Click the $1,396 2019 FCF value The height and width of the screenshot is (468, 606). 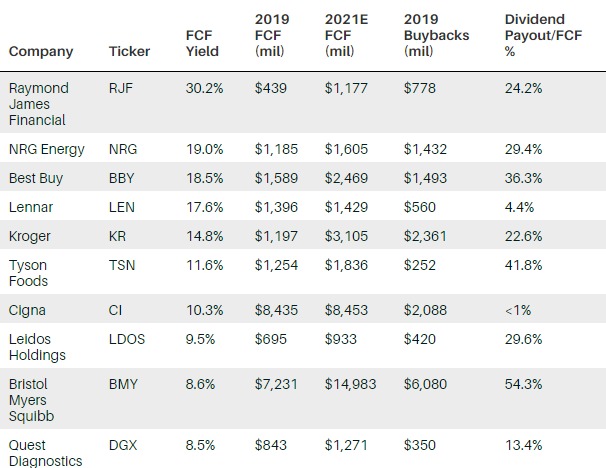pyautogui.click(x=276, y=207)
